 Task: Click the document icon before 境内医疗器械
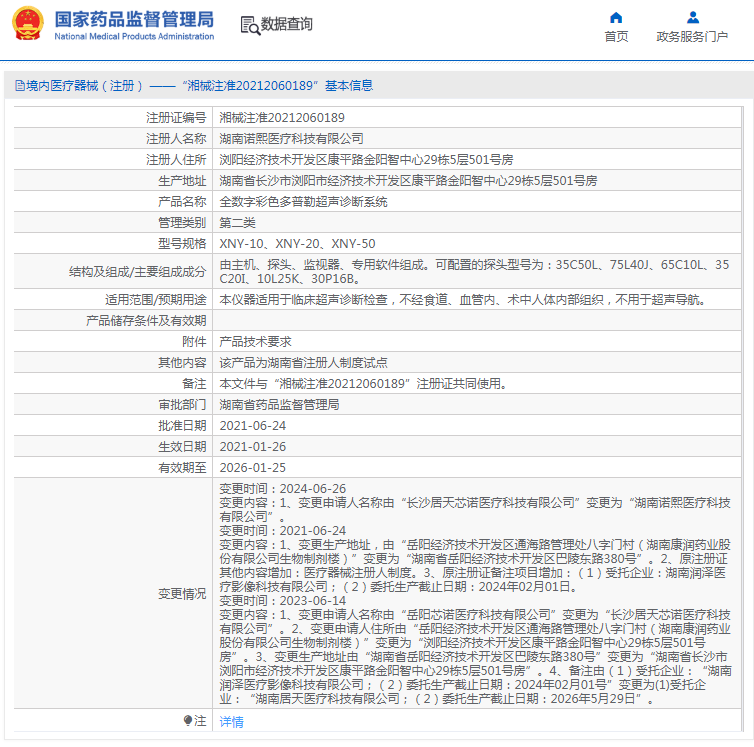[x=20, y=86]
